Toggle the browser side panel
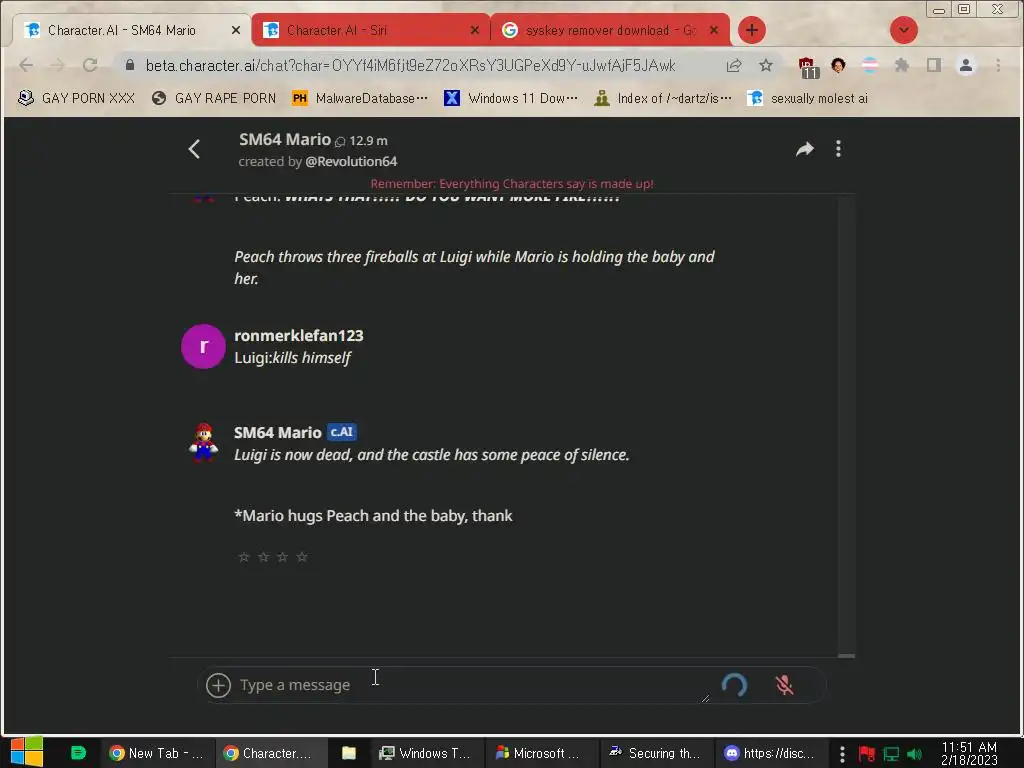This screenshot has width=1024, height=768. point(934,65)
